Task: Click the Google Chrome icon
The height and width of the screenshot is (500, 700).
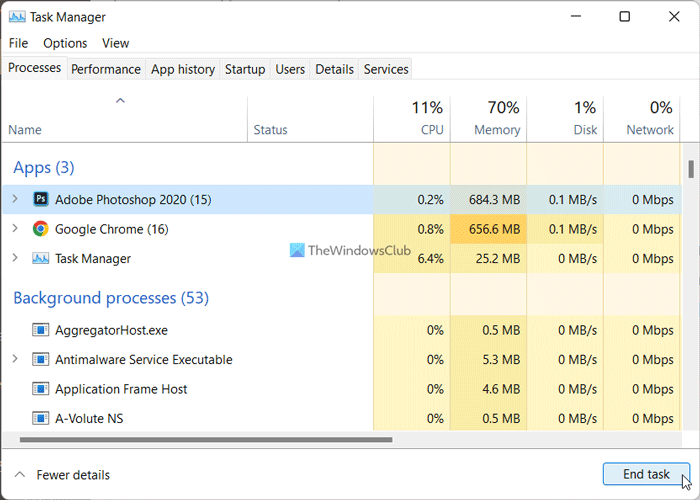Action: pyautogui.click(x=41, y=229)
